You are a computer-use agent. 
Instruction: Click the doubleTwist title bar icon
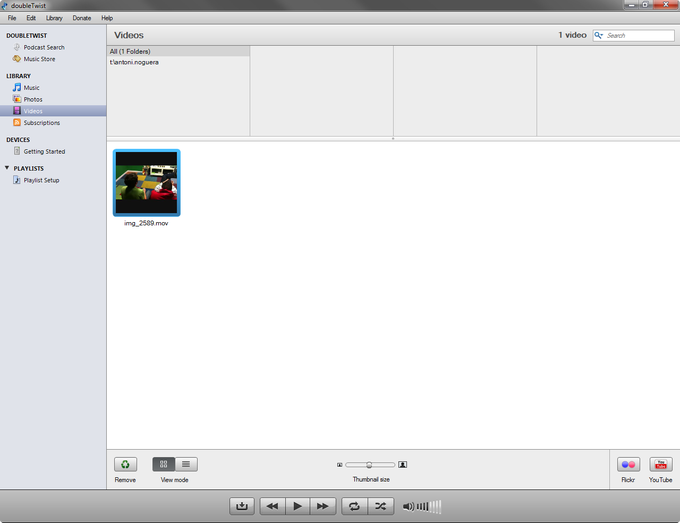click(x=4, y=6)
